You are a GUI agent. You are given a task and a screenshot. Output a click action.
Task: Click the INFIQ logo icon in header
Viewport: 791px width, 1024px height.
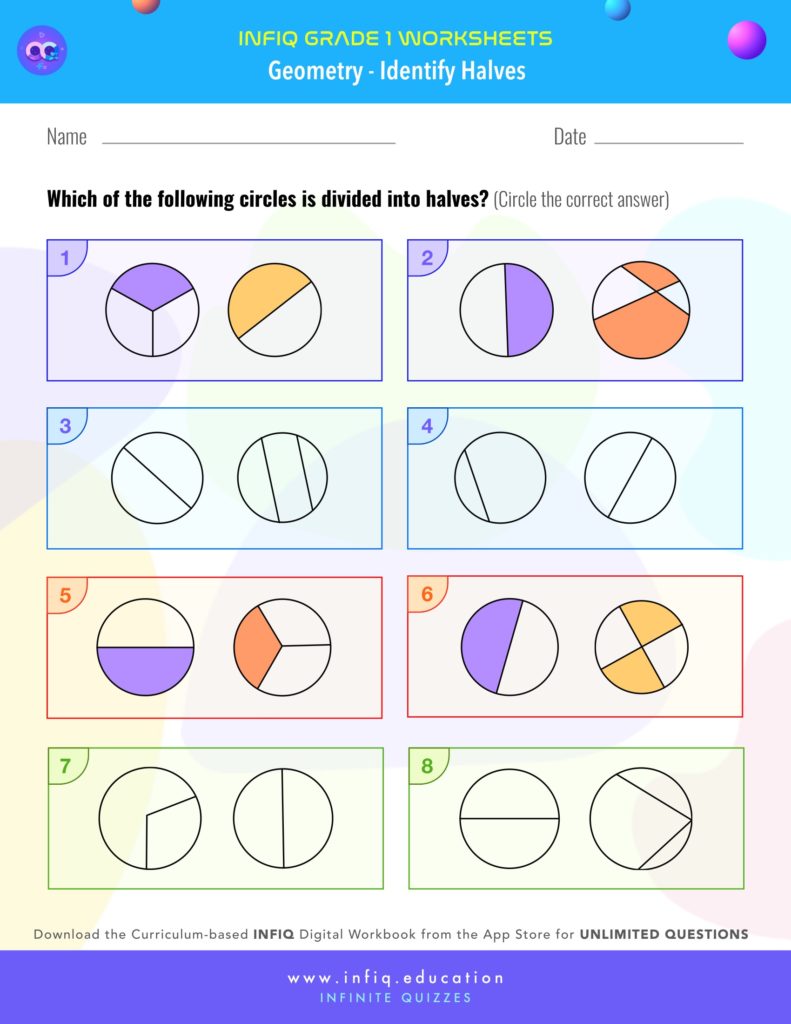coord(42,49)
